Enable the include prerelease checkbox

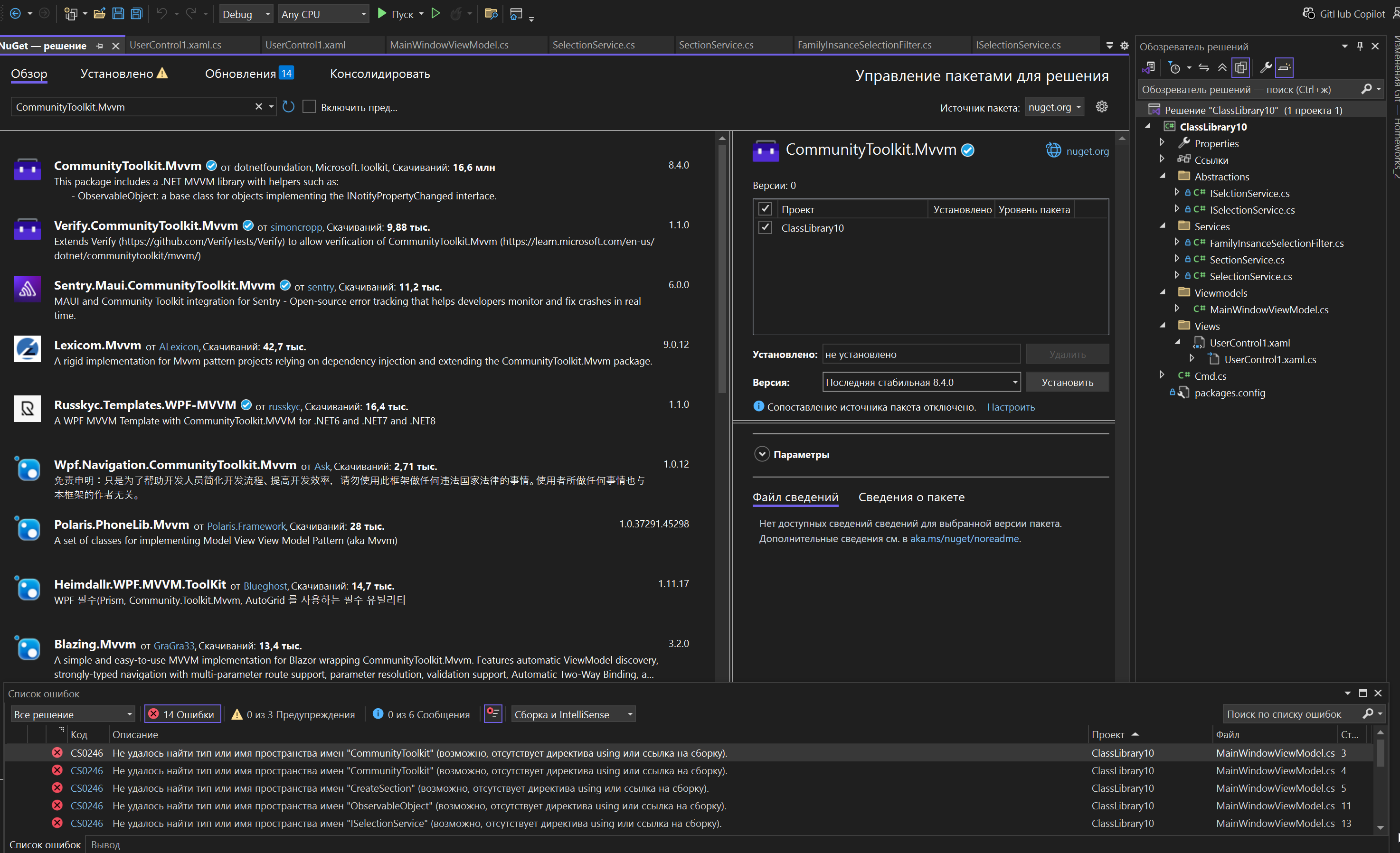(x=309, y=107)
